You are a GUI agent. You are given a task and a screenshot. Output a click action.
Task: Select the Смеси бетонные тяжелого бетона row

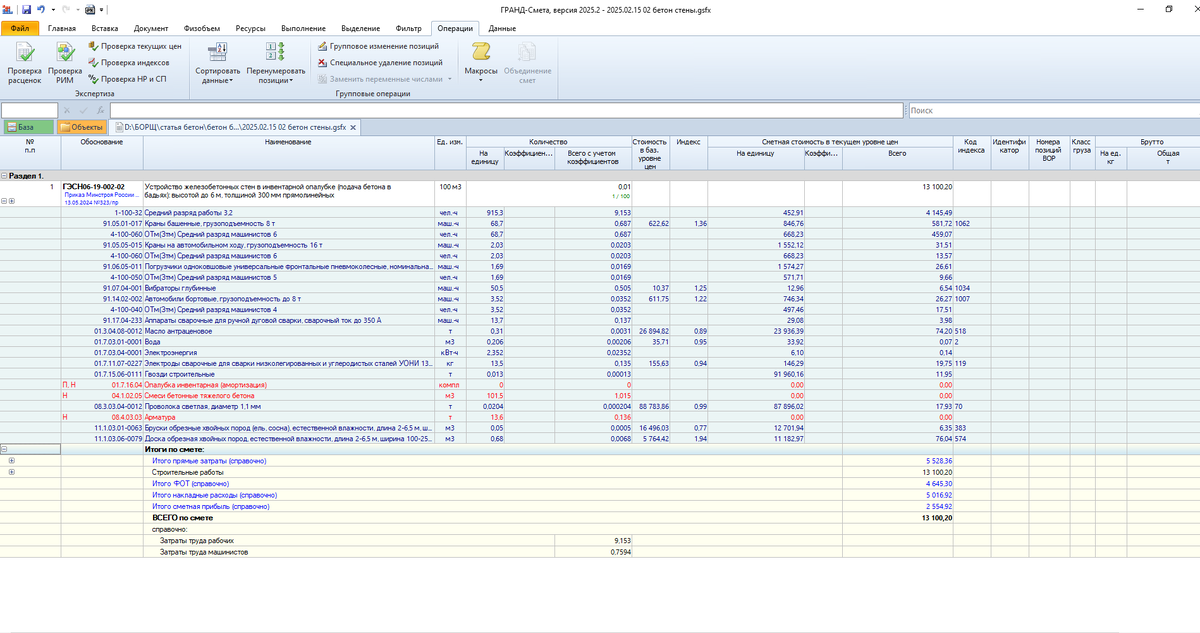(x=600, y=395)
